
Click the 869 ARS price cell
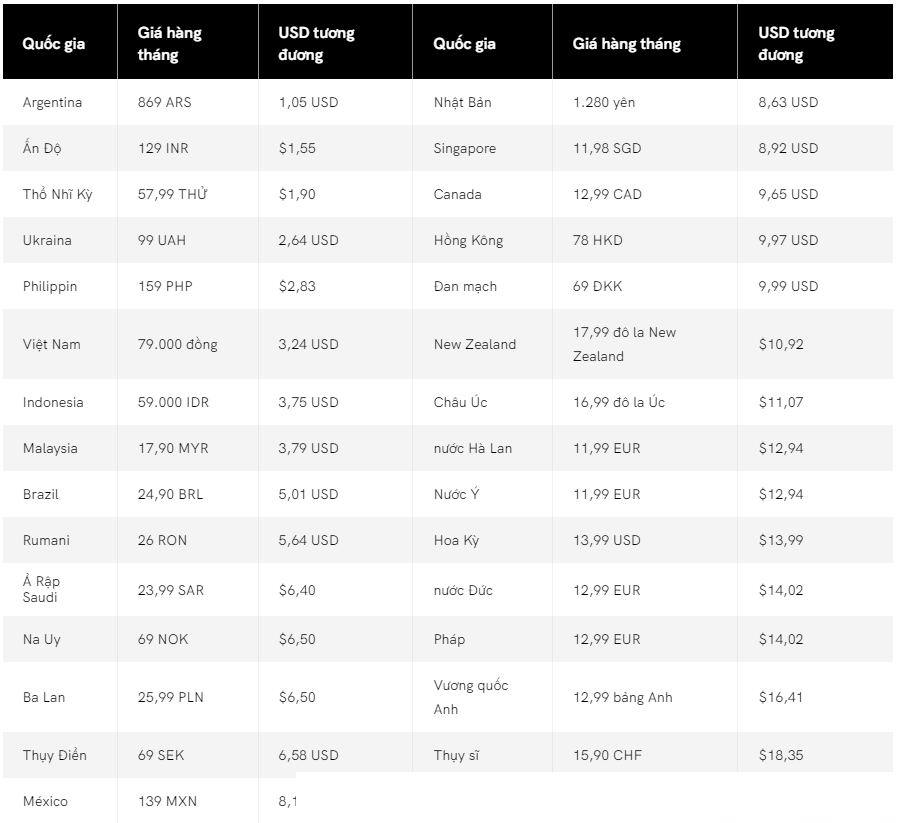[x=164, y=102]
